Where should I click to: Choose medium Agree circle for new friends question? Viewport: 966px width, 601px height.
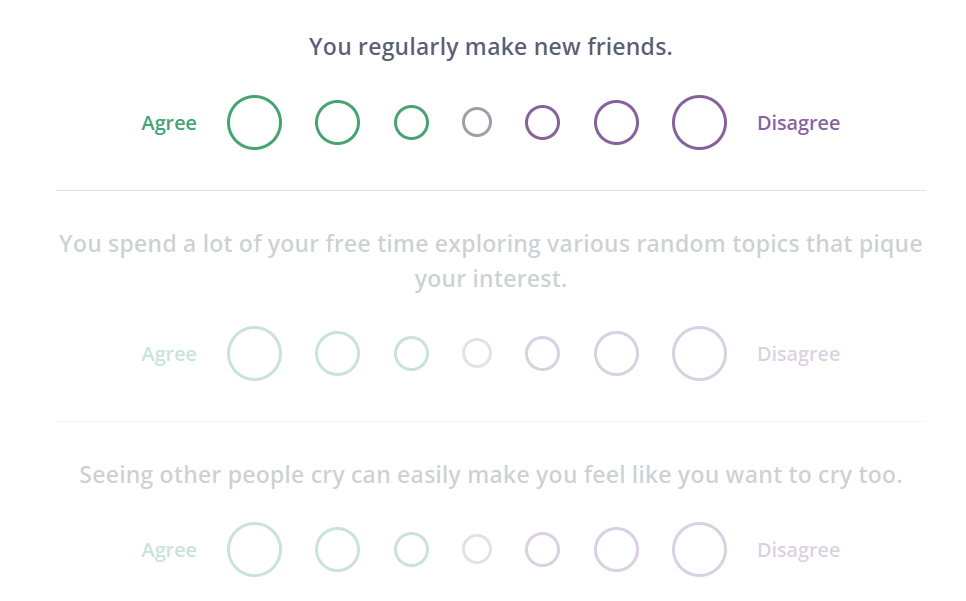(x=337, y=123)
